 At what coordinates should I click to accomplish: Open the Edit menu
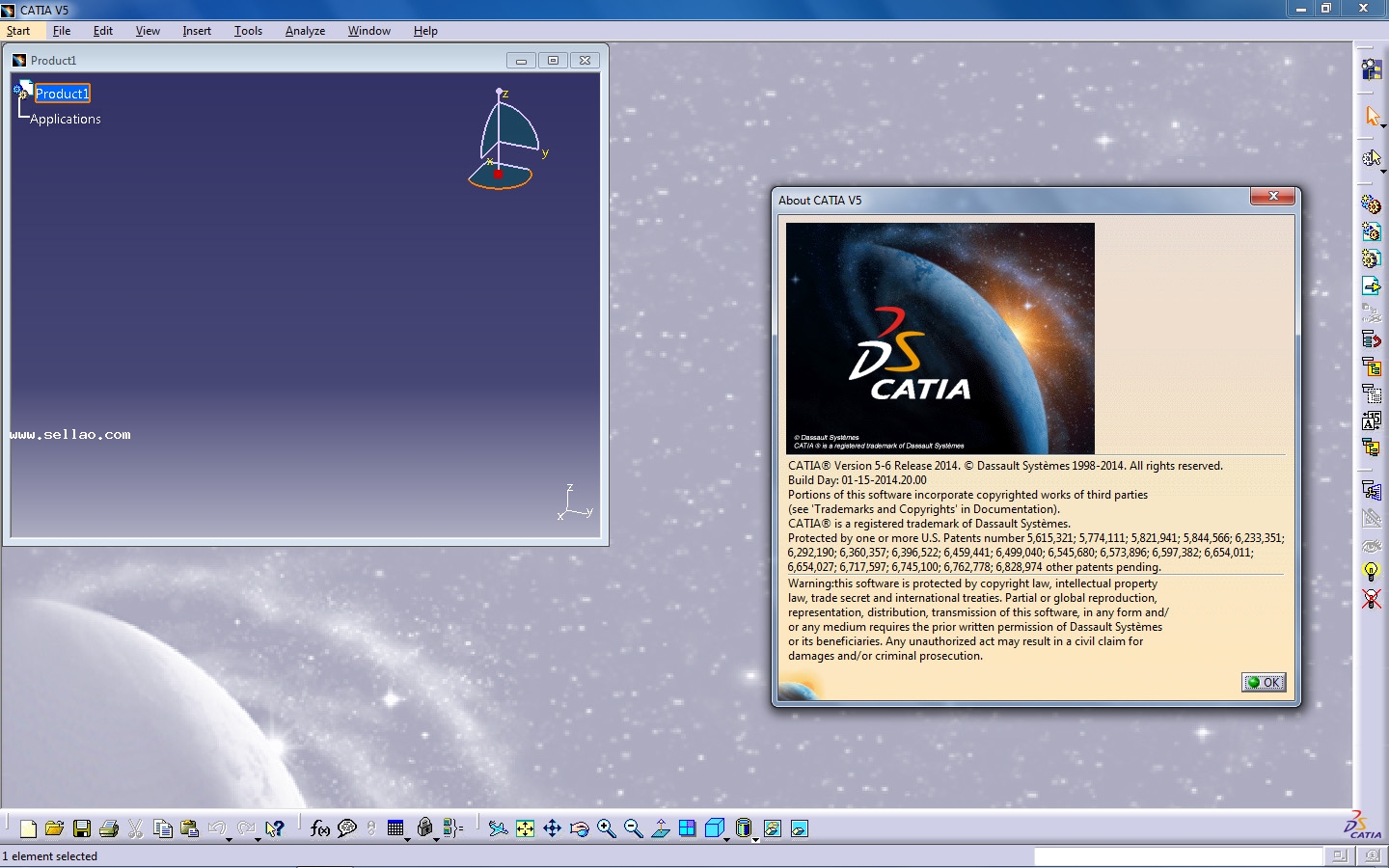click(x=103, y=31)
